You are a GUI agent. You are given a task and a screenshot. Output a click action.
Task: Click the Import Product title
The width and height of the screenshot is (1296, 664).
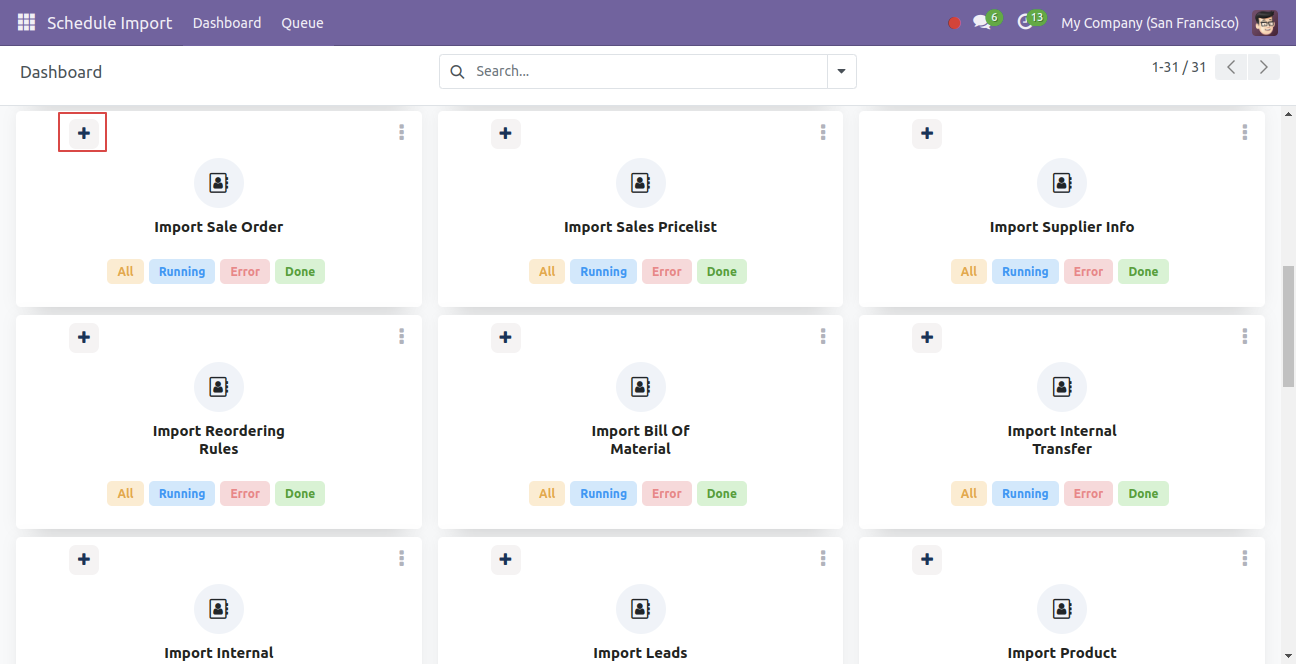(1062, 653)
